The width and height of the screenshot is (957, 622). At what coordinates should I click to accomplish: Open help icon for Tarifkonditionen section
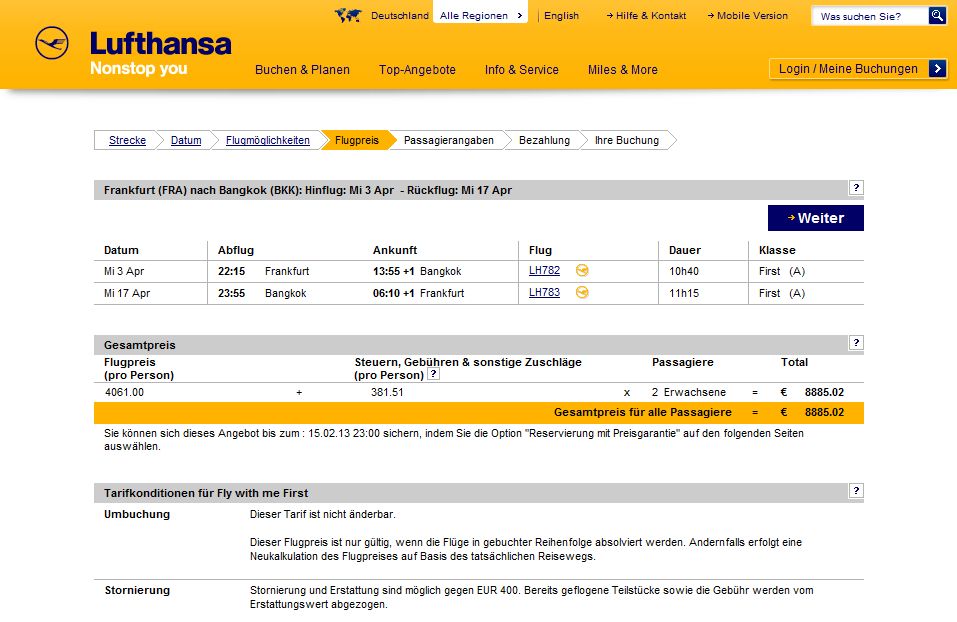[x=856, y=491]
